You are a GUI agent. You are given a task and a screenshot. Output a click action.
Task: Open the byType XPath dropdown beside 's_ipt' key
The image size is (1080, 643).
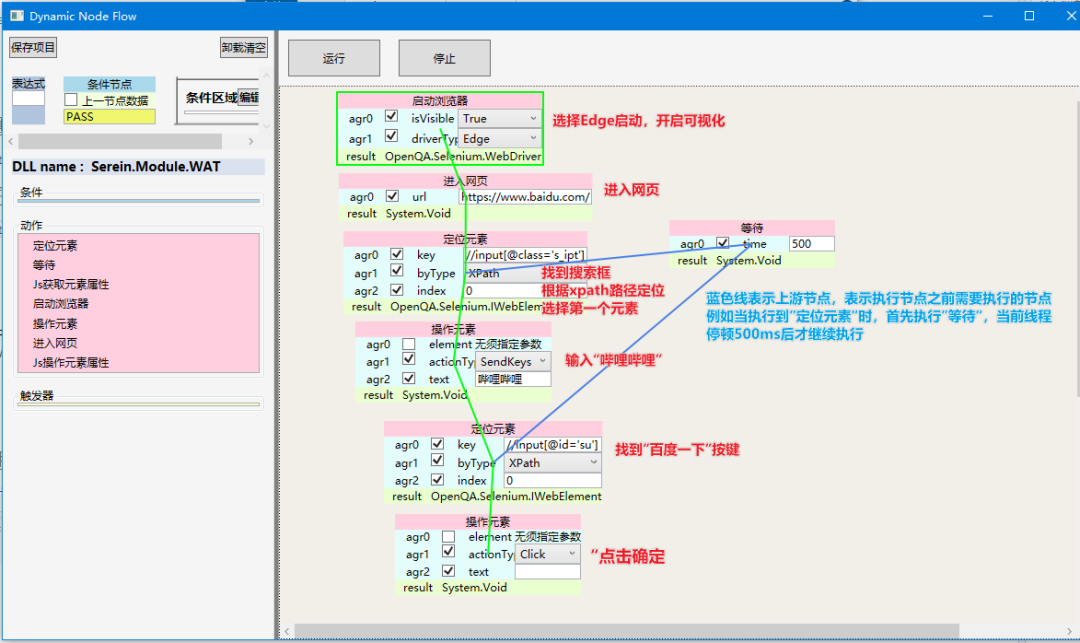pyautogui.click(x=525, y=273)
